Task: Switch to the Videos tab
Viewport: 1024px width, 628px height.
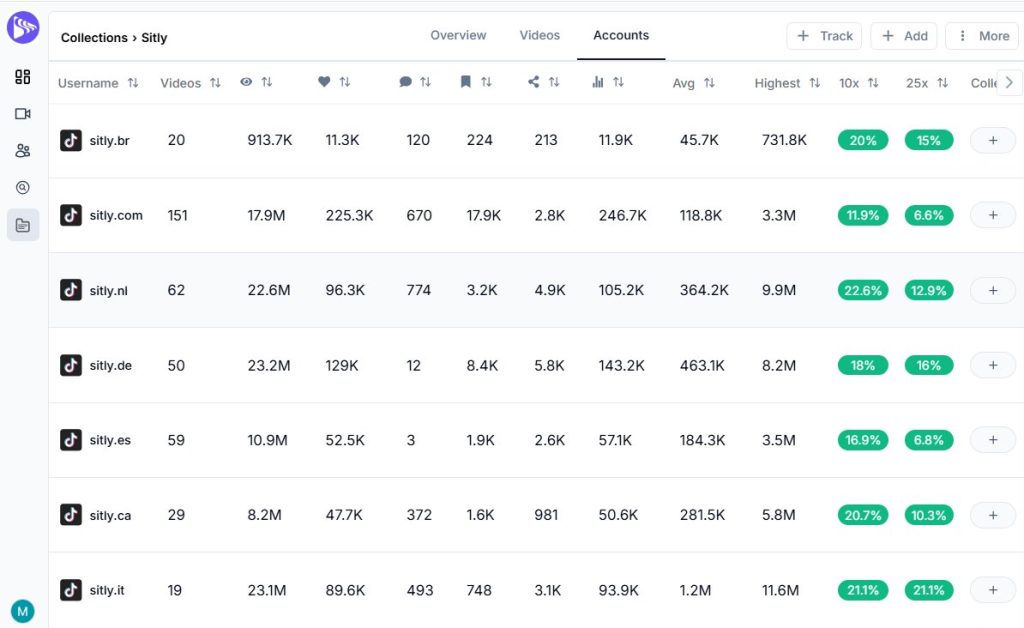Action: click(540, 35)
